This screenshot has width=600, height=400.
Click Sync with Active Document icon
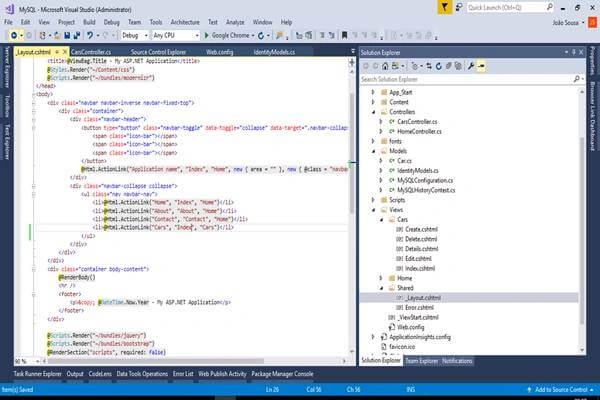(429, 66)
